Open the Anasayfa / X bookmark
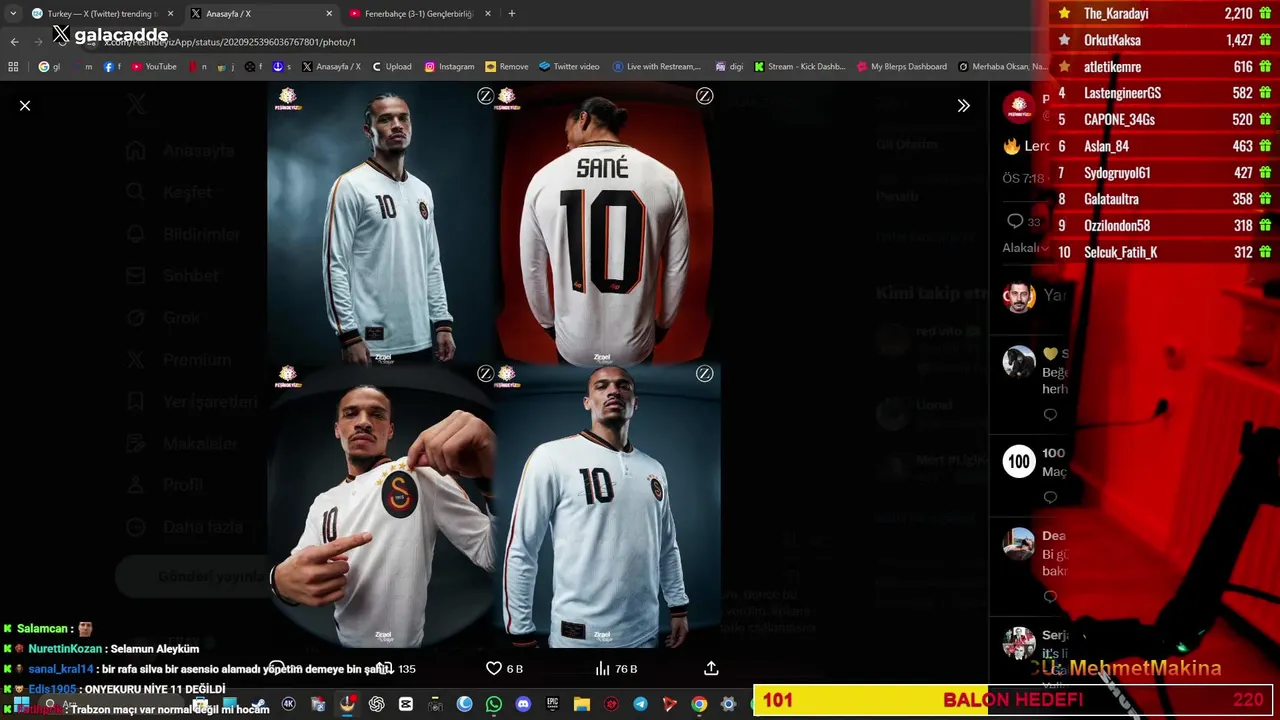 [332, 67]
